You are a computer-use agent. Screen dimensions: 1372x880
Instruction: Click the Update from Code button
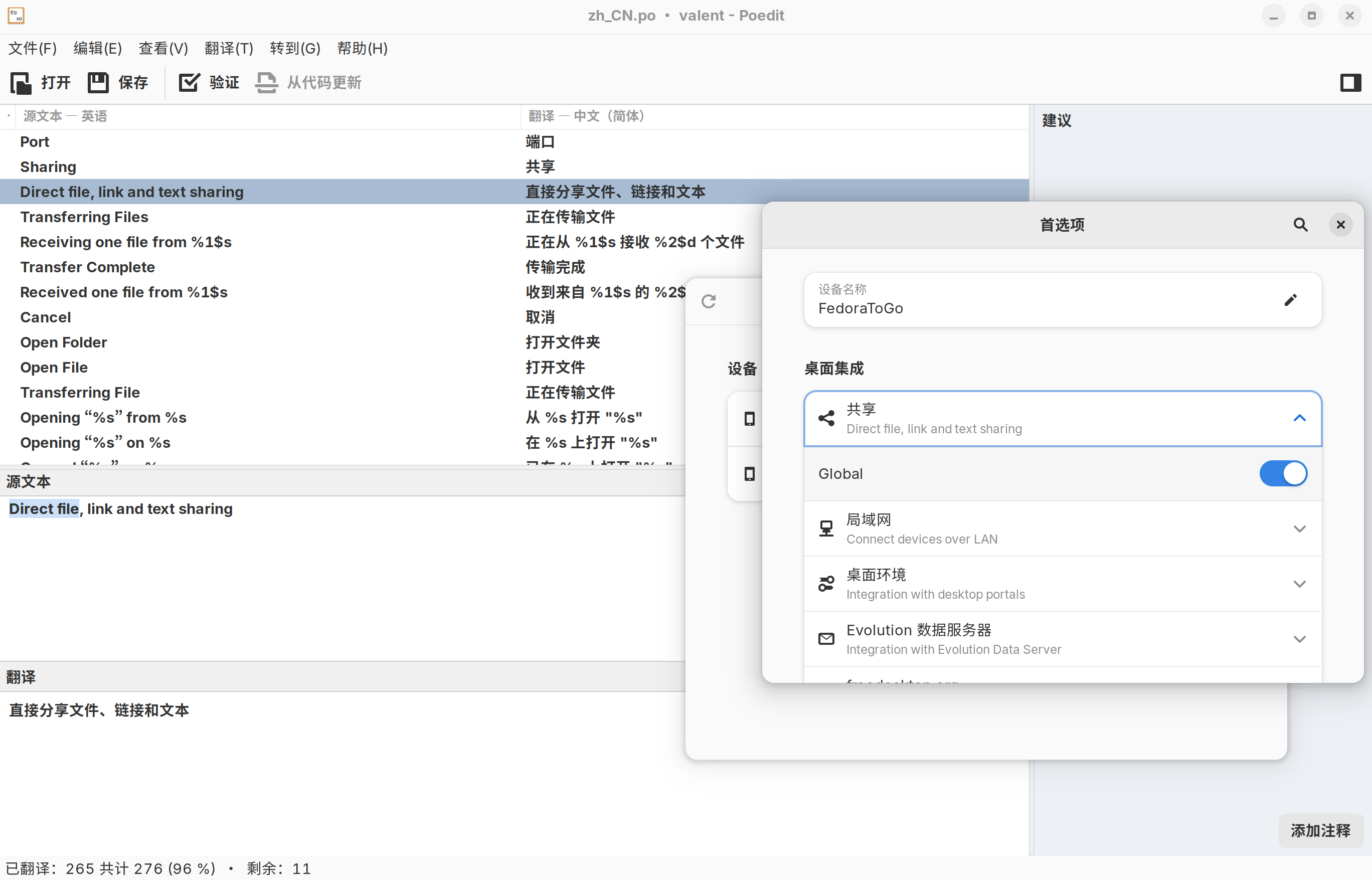click(308, 83)
